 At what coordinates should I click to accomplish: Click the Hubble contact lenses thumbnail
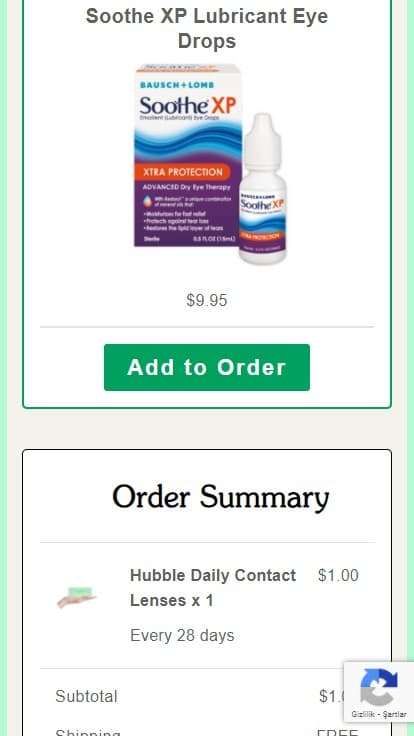coord(77,597)
